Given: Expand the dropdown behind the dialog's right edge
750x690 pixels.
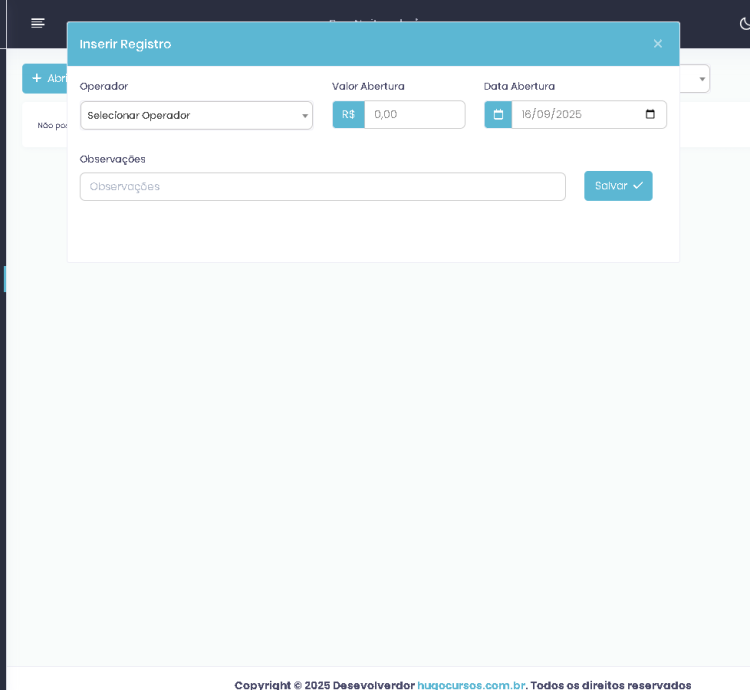Looking at the screenshot, I should point(701,79).
